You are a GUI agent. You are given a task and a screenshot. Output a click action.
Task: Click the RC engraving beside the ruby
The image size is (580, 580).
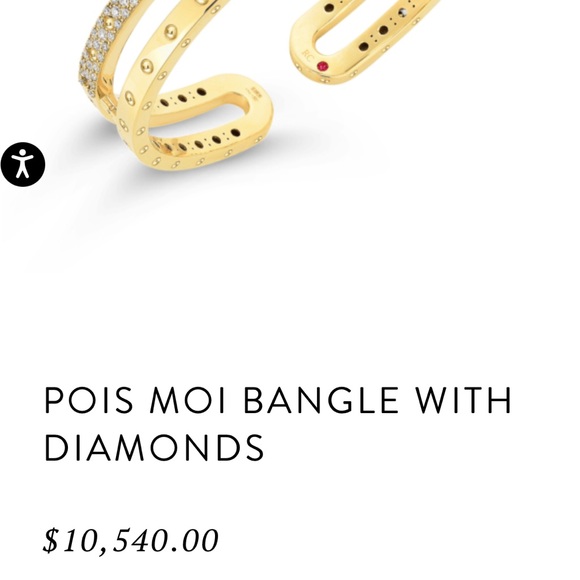[x=307, y=55]
